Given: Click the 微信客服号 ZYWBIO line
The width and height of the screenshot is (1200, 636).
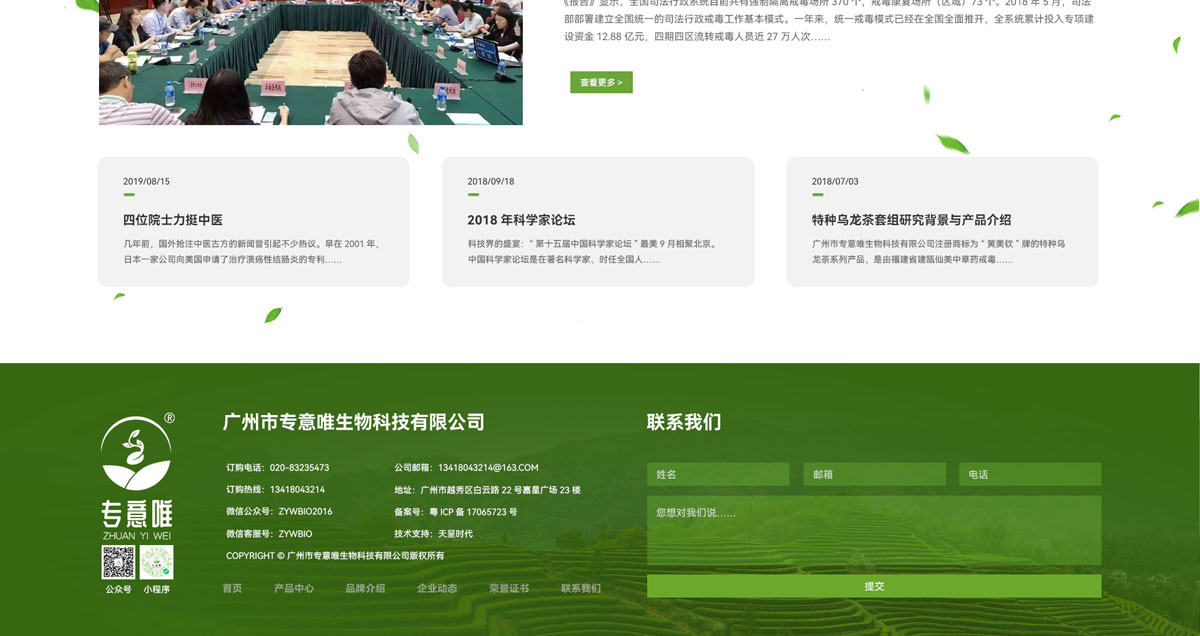Looking at the screenshot, I should 270,534.
